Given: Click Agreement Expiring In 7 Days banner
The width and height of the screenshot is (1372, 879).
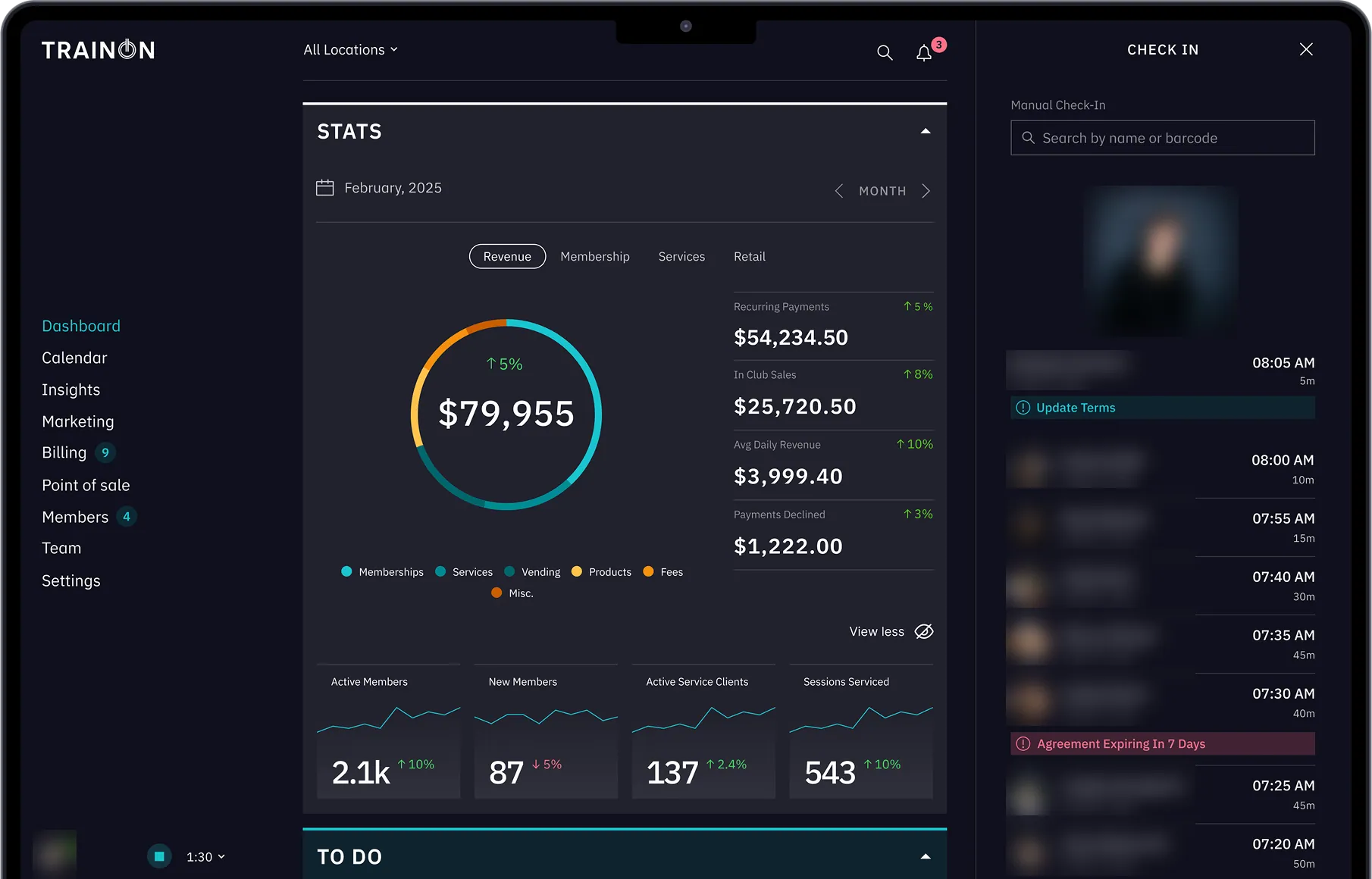Looking at the screenshot, I should pos(1163,744).
